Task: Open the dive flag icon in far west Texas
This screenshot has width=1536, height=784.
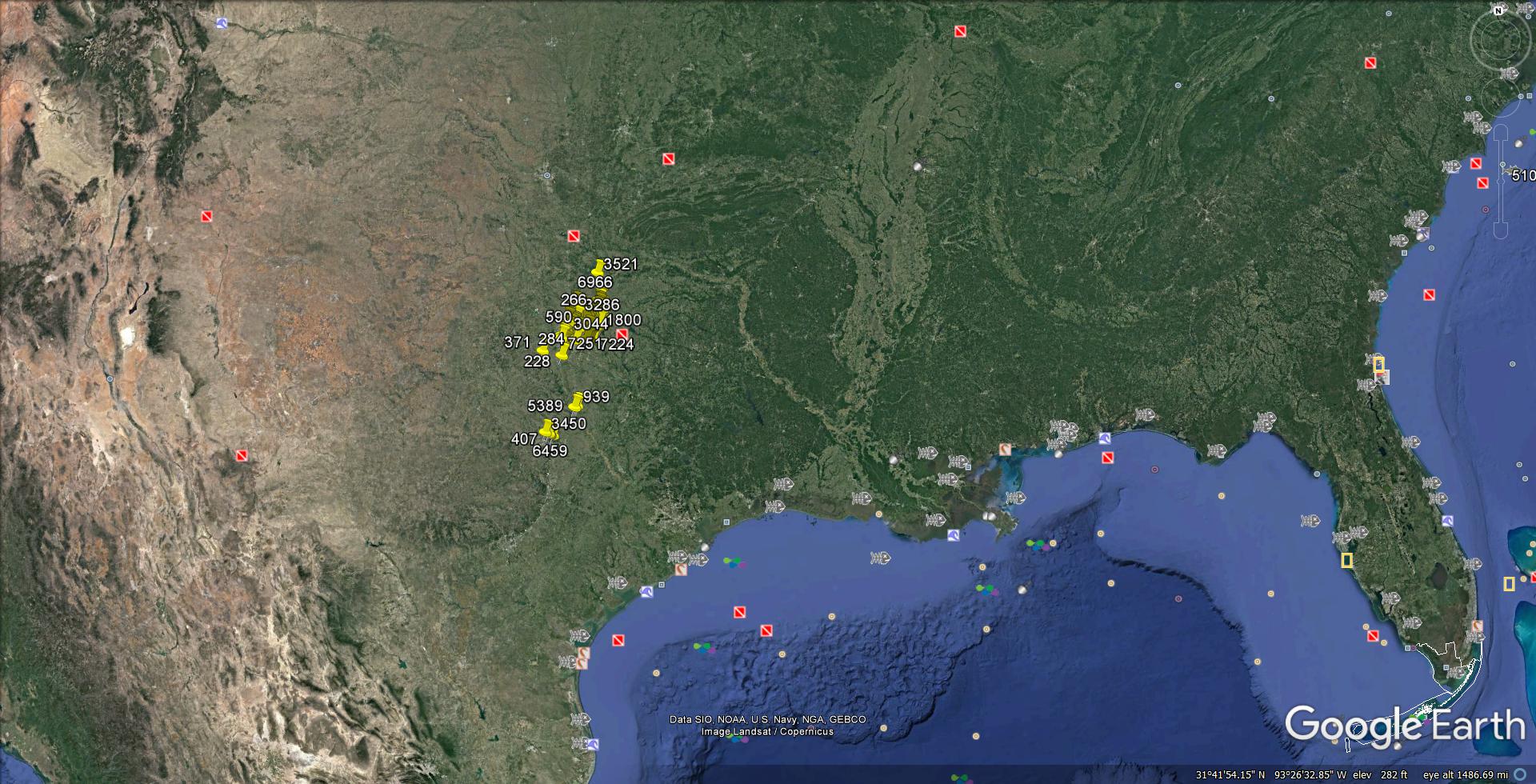Action: (241, 456)
